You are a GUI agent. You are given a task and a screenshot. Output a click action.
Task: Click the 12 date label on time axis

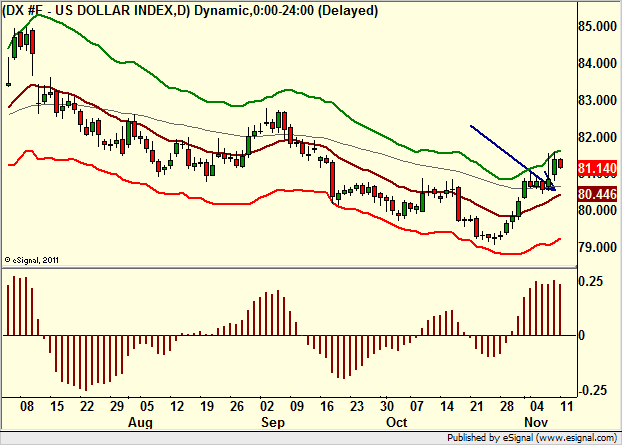[177, 407]
